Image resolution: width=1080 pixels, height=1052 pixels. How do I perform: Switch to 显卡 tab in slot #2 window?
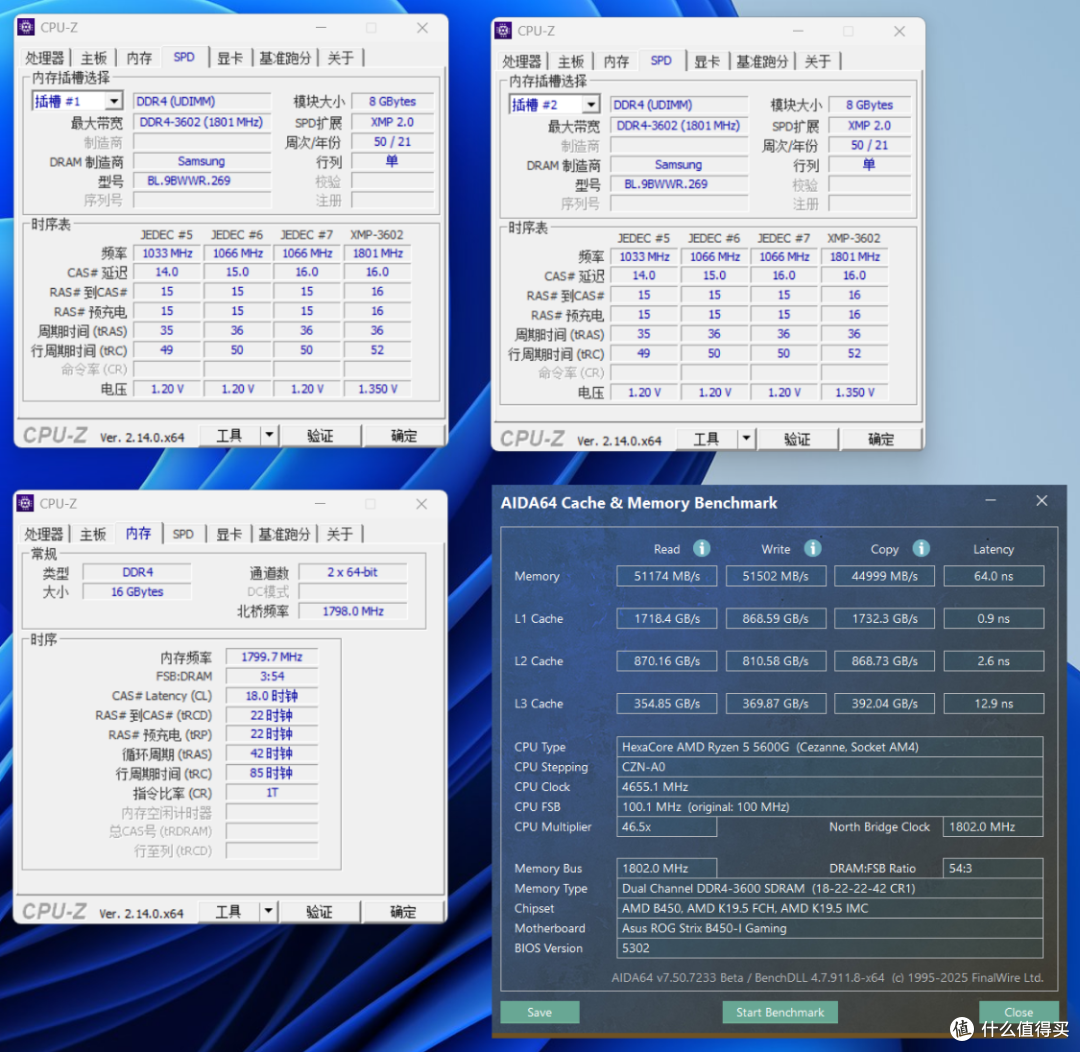coord(707,61)
